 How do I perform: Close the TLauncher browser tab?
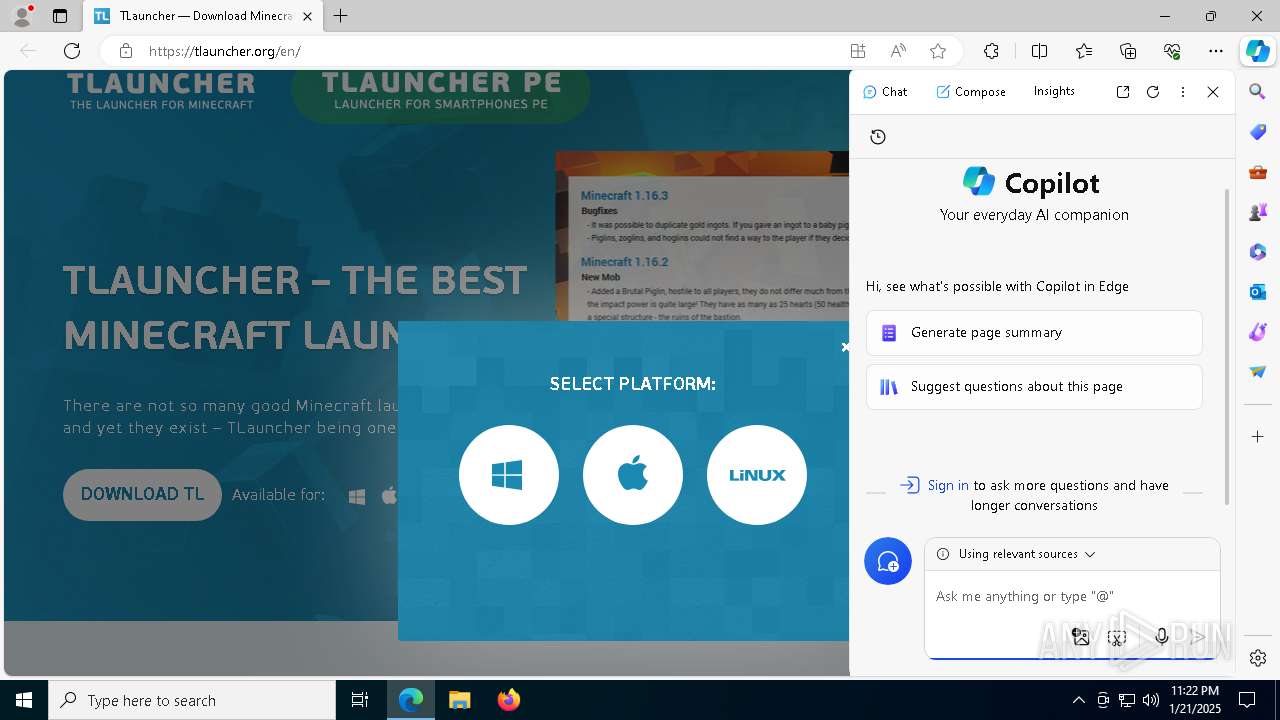tap(307, 17)
